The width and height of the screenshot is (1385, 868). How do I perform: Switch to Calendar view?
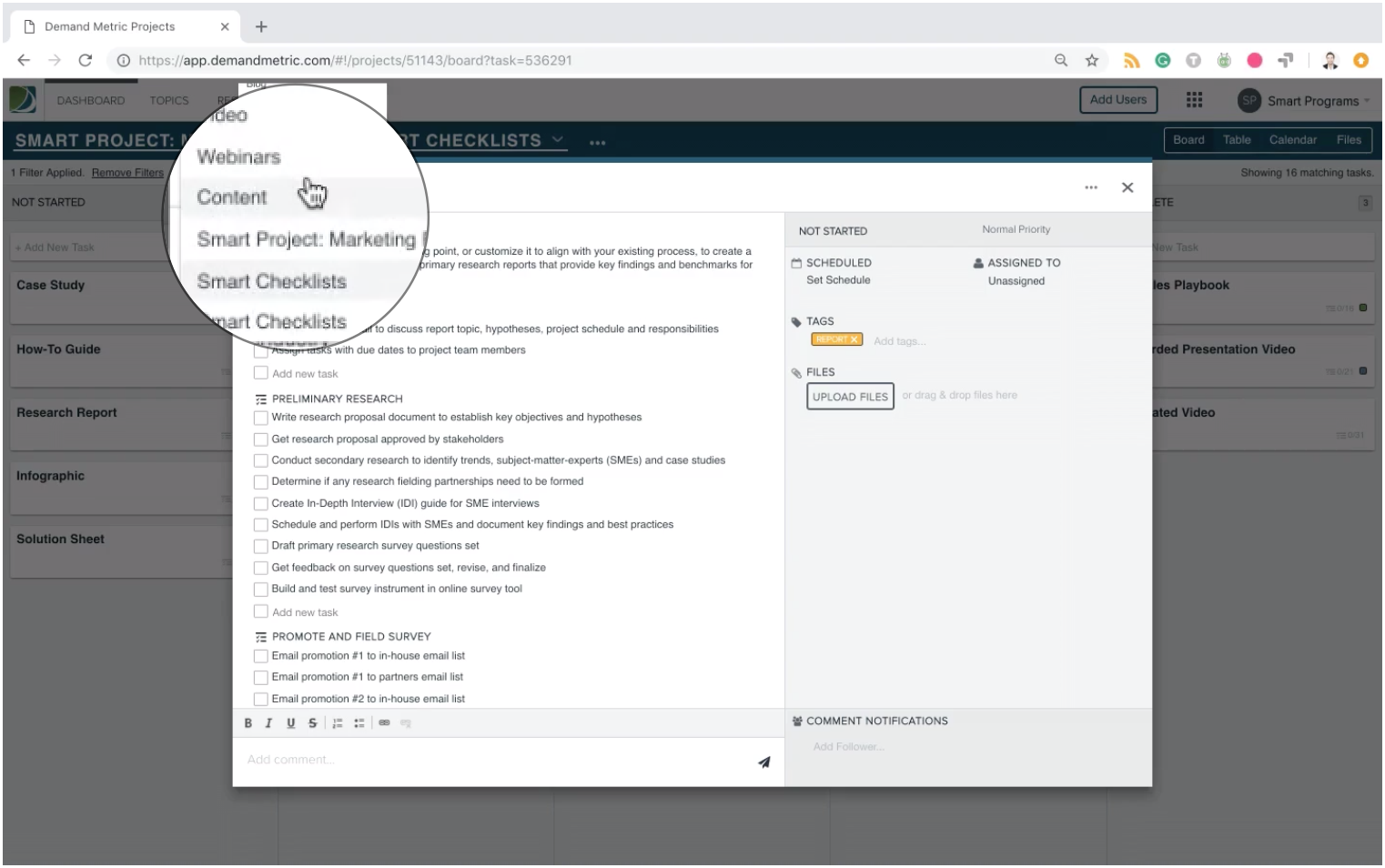1293,140
